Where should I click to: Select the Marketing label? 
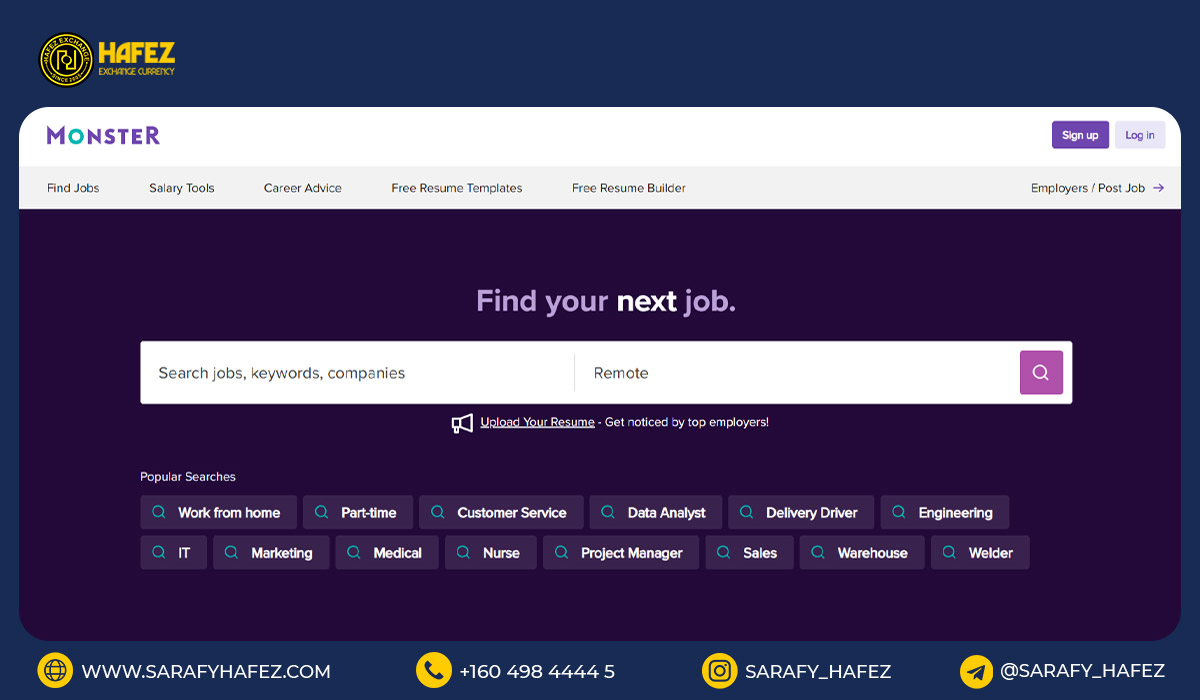282,553
